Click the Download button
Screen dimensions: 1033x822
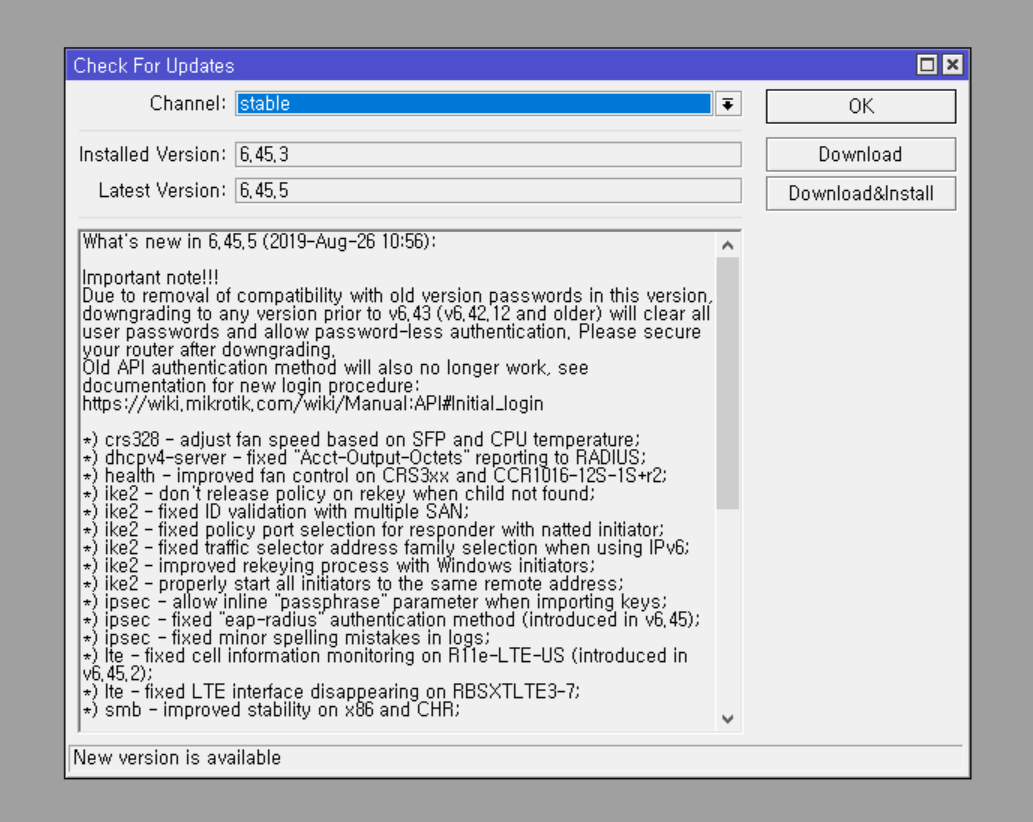pyautogui.click(x=860, y=154)
